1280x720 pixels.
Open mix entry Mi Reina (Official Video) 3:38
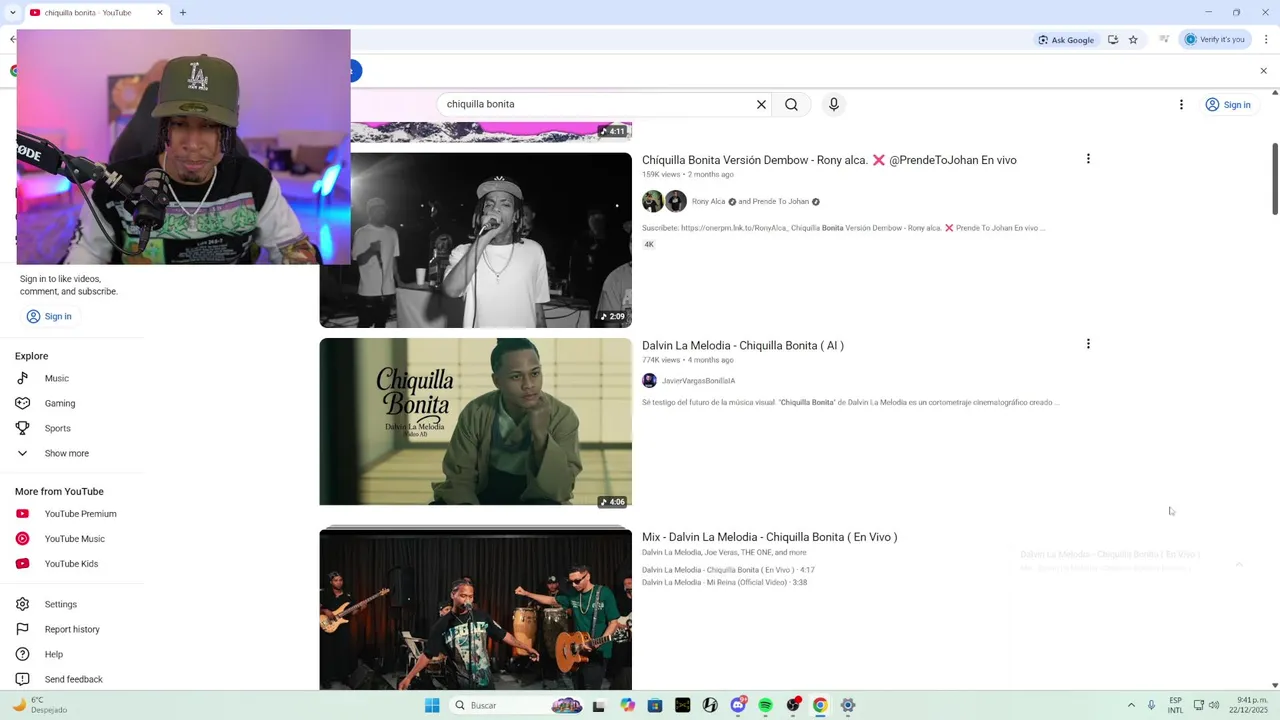click(x=724, y=582)
